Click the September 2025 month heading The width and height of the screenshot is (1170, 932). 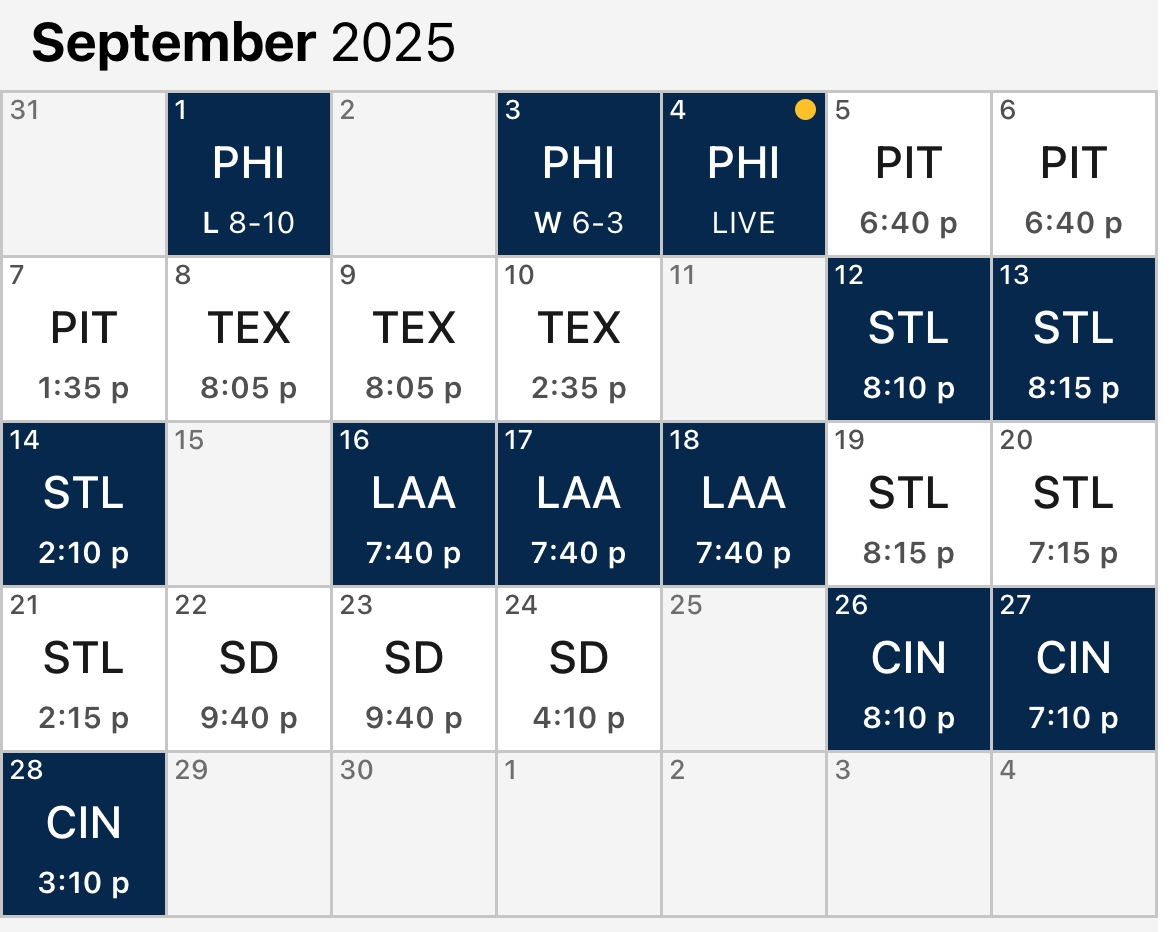(x=243, y=44)
